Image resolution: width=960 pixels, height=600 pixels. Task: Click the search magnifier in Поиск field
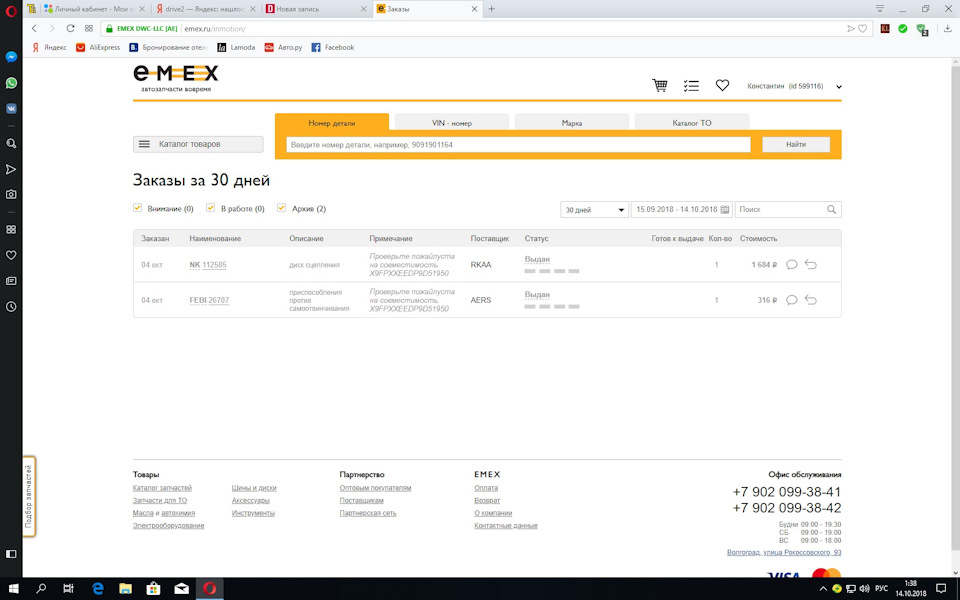tap(831, 209)
